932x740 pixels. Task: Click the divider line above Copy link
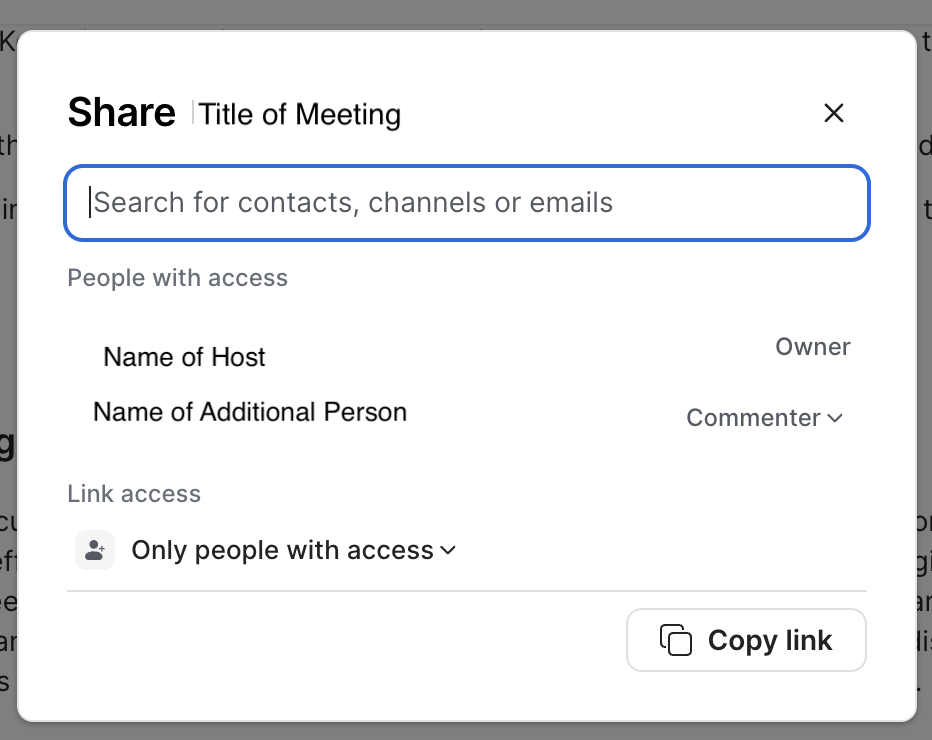466,591
